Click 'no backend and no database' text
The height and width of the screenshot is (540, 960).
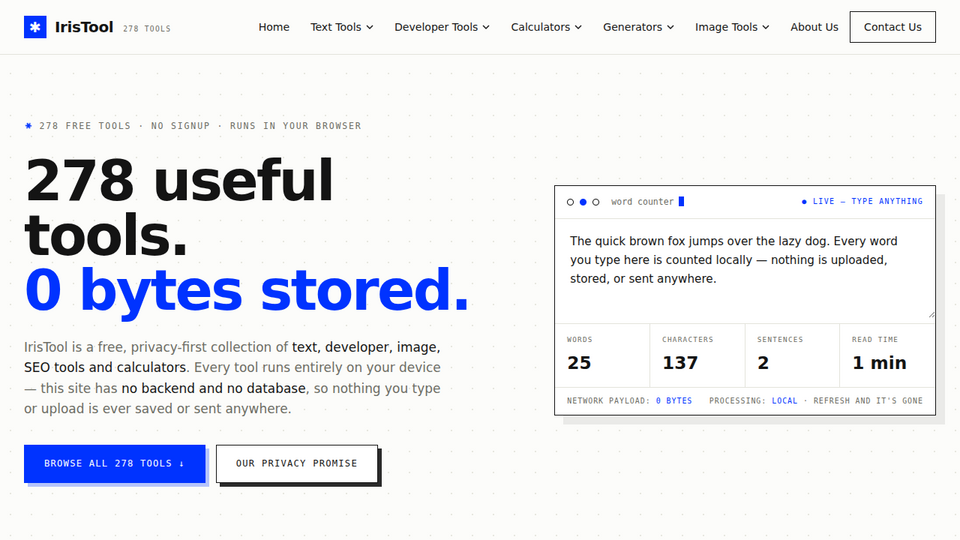click(x=213, y=388)
